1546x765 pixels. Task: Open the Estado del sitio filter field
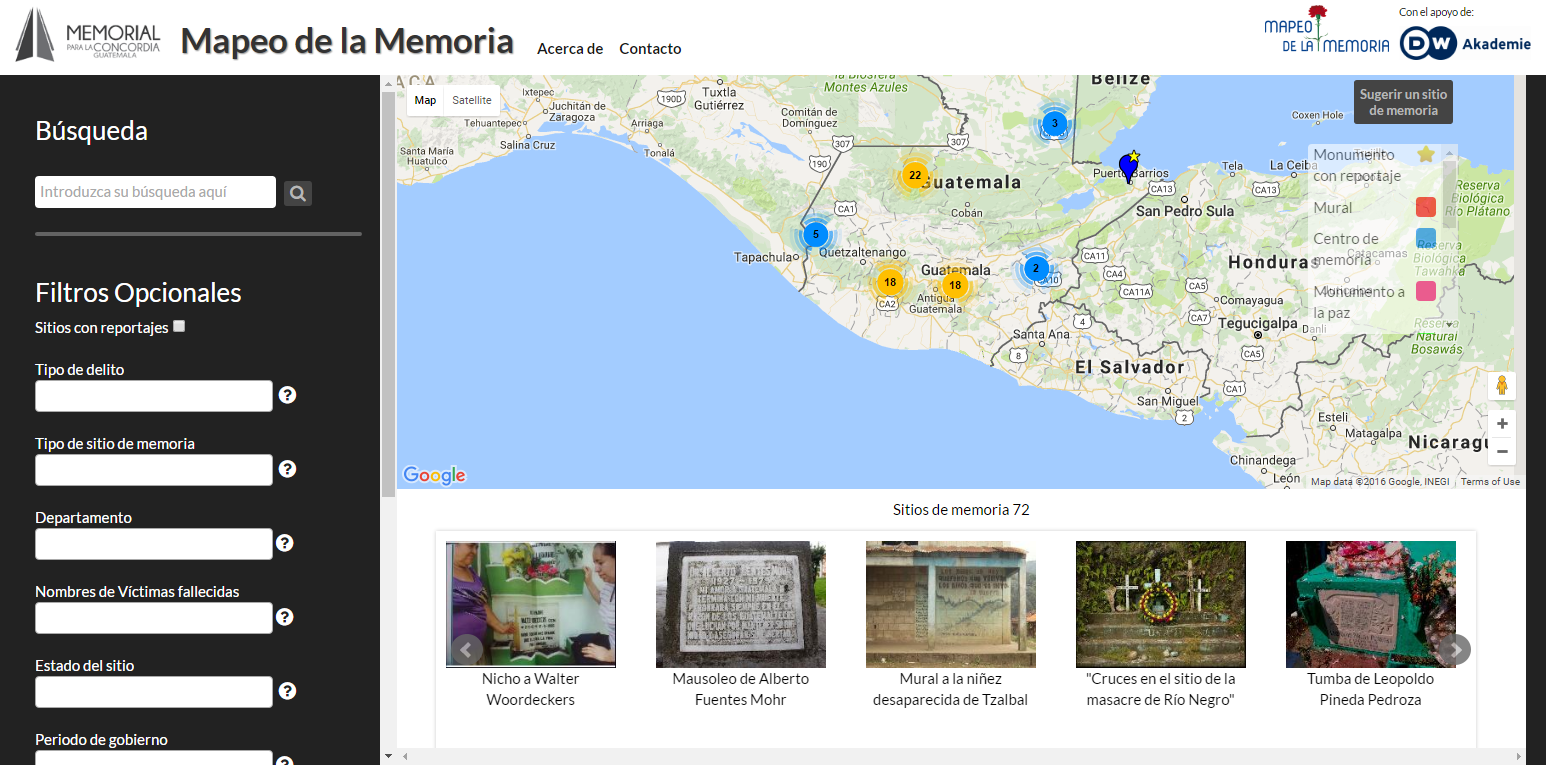tap(154, 692)
